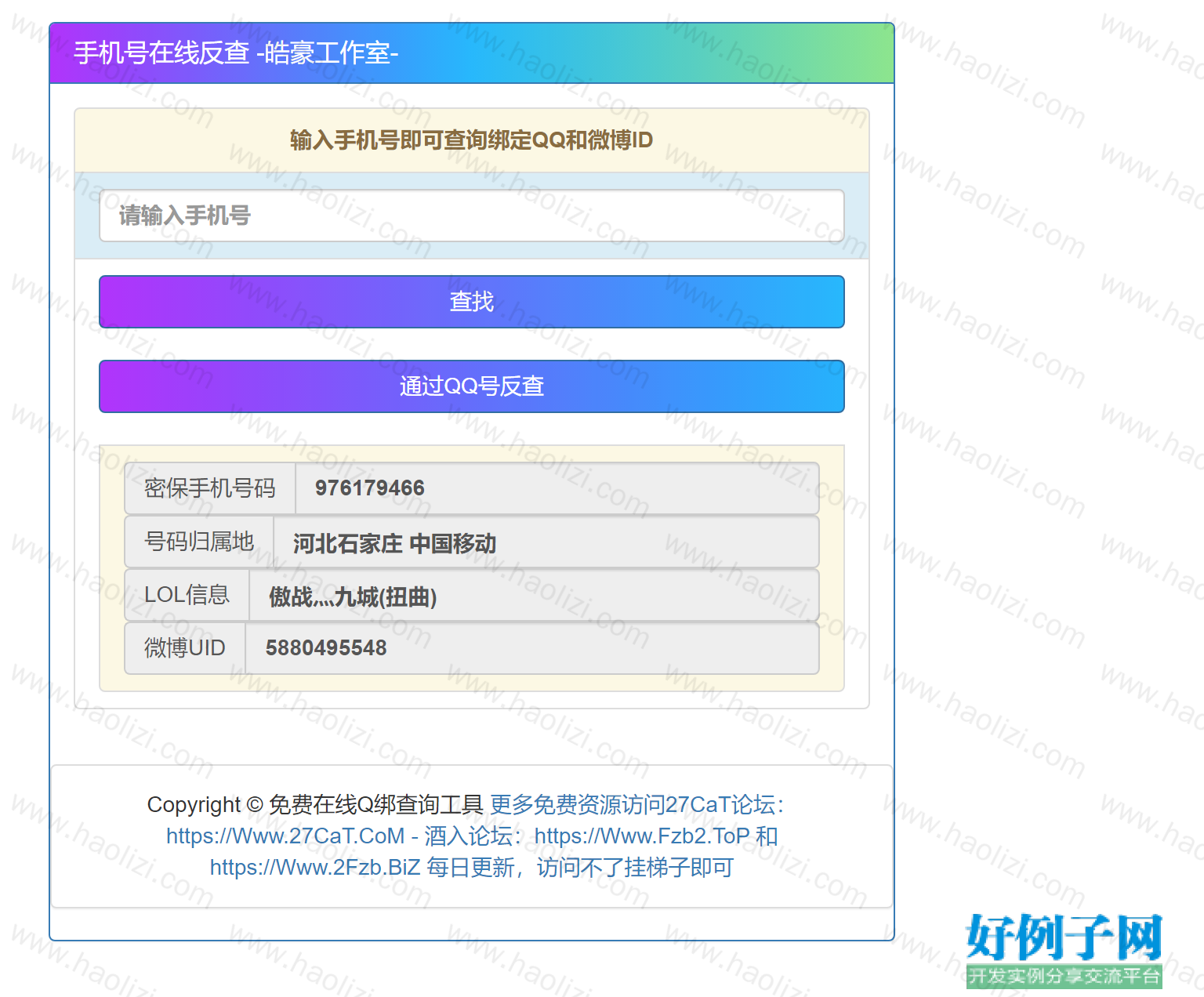
Task: Click the 密保手机号码 label
Action: point(210,488)
